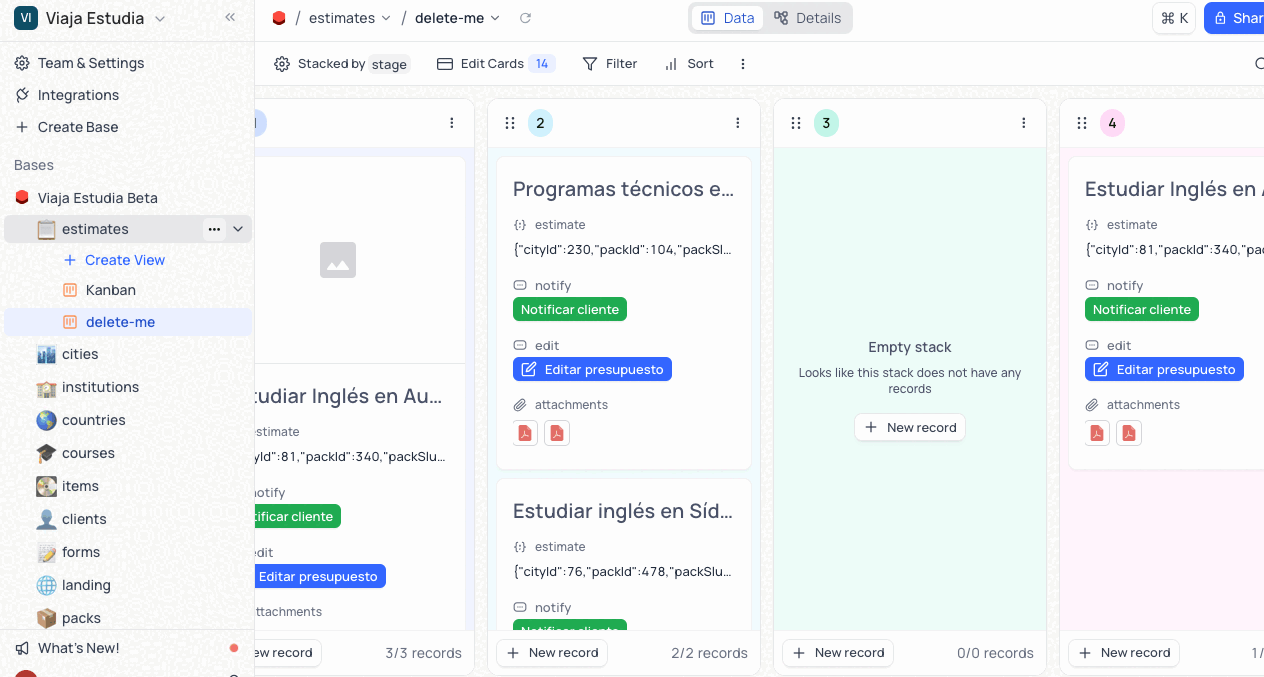Open Stacked by stage settings
1264x677 pixels.
(342, 64)
